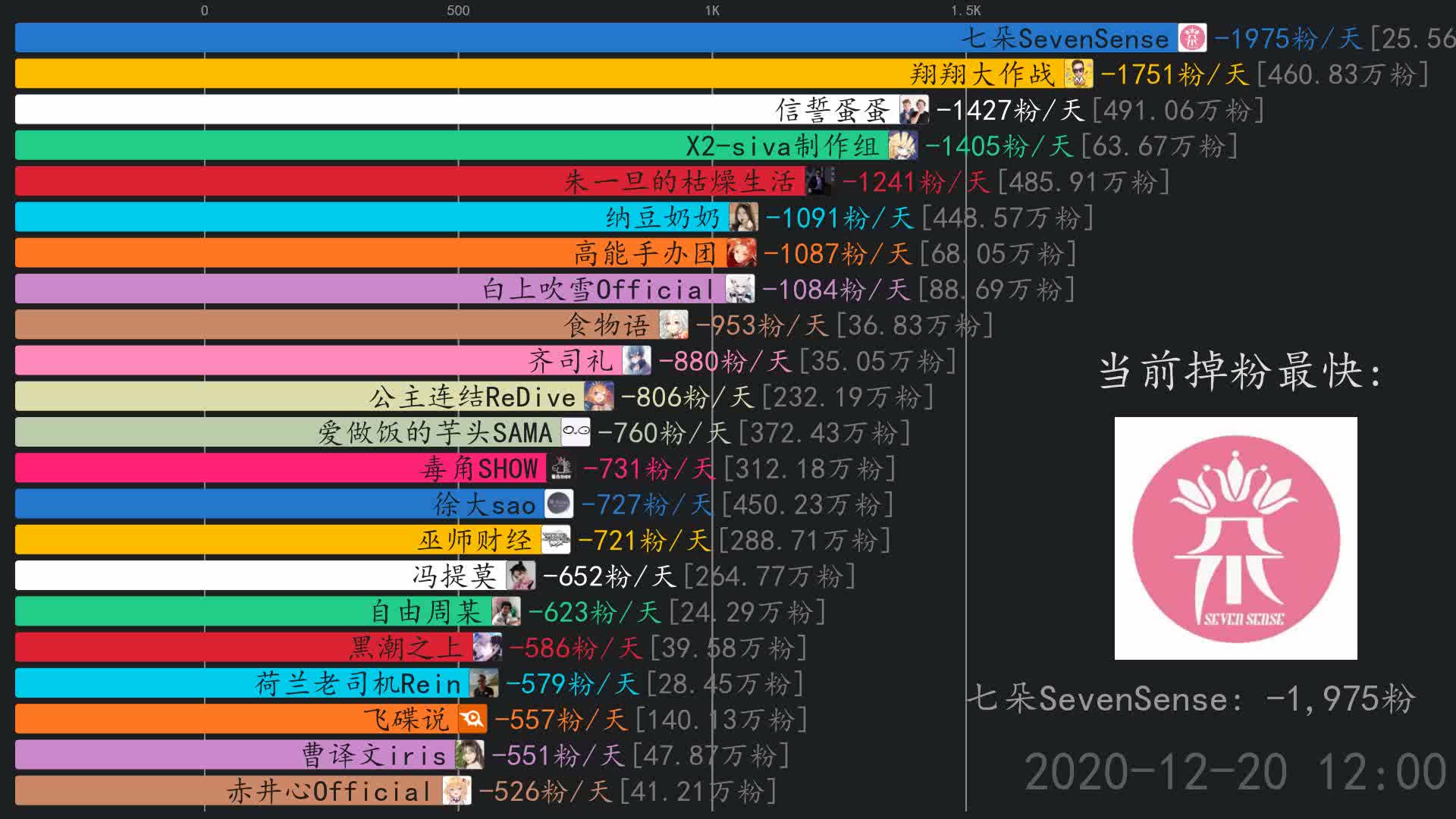Click the -551粉/天 value for 曹译文iris
The width and height of the screenshot is (1456, 819).
(x=558, y=756)
